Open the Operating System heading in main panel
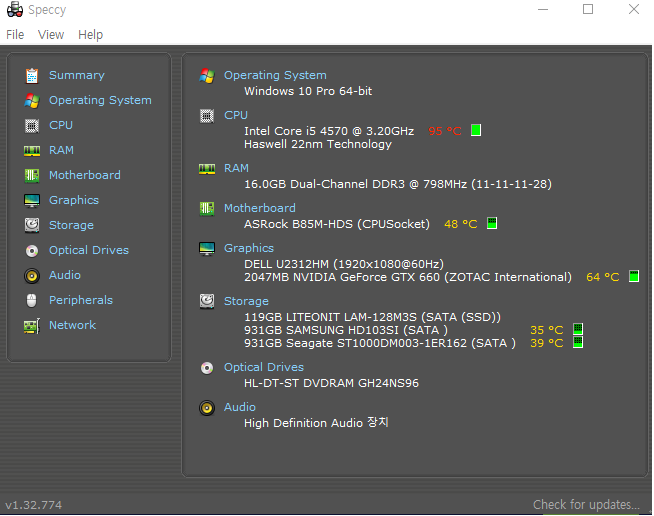654x516 pixels. coord(275,75)
